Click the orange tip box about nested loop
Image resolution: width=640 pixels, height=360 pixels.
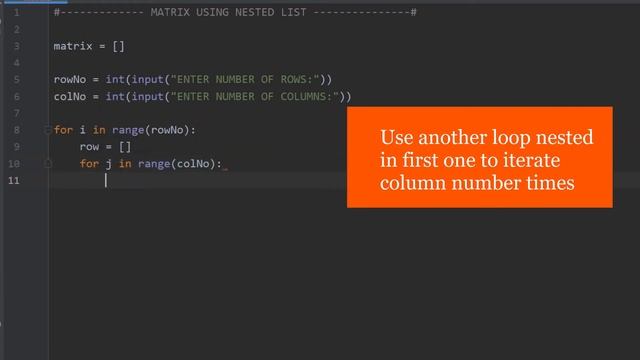click(480, 157)
